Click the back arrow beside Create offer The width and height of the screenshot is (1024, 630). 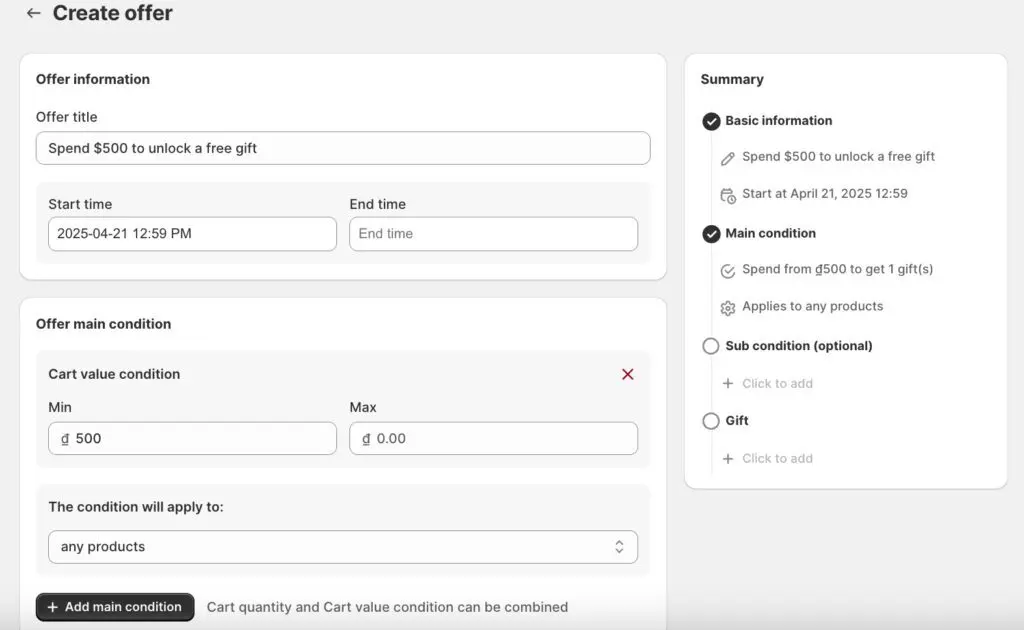pos(33,14)
